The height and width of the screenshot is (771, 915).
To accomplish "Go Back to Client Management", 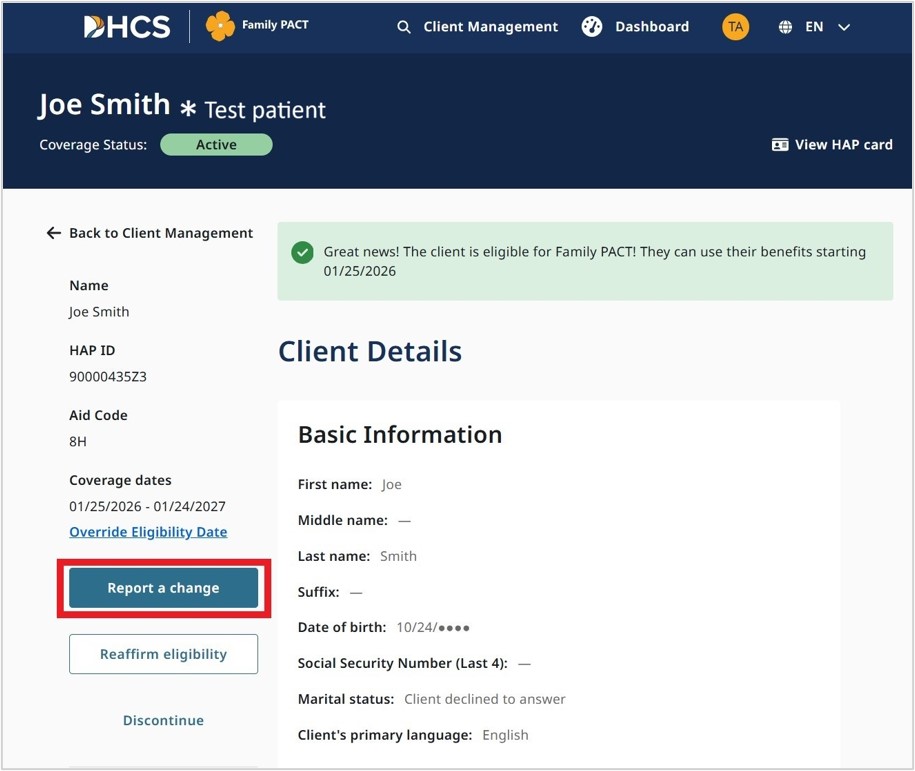I will click(x=160, y=233).
